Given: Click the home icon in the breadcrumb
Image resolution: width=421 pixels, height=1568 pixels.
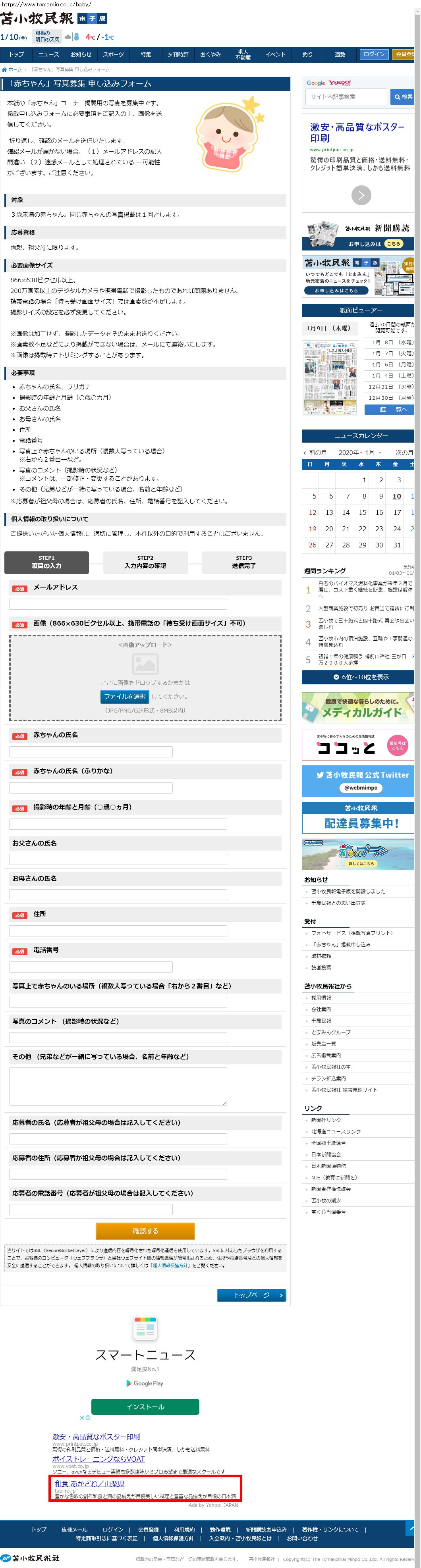Looking at the screenshot, I should [x=4, y=69].
